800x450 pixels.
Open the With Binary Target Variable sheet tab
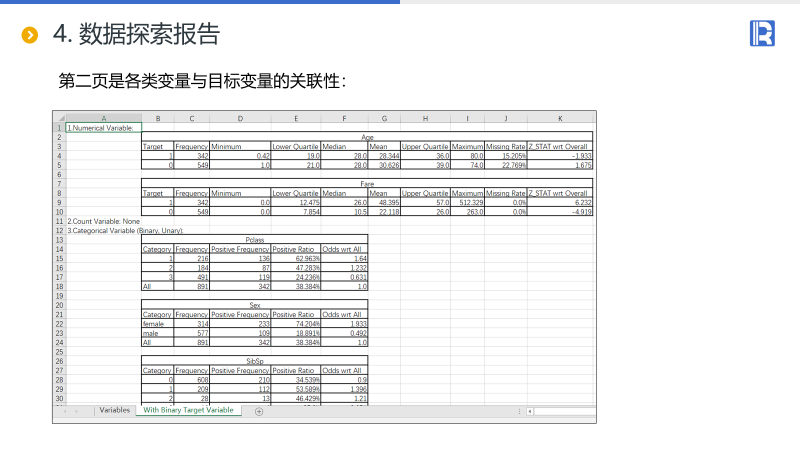(188, 410)
